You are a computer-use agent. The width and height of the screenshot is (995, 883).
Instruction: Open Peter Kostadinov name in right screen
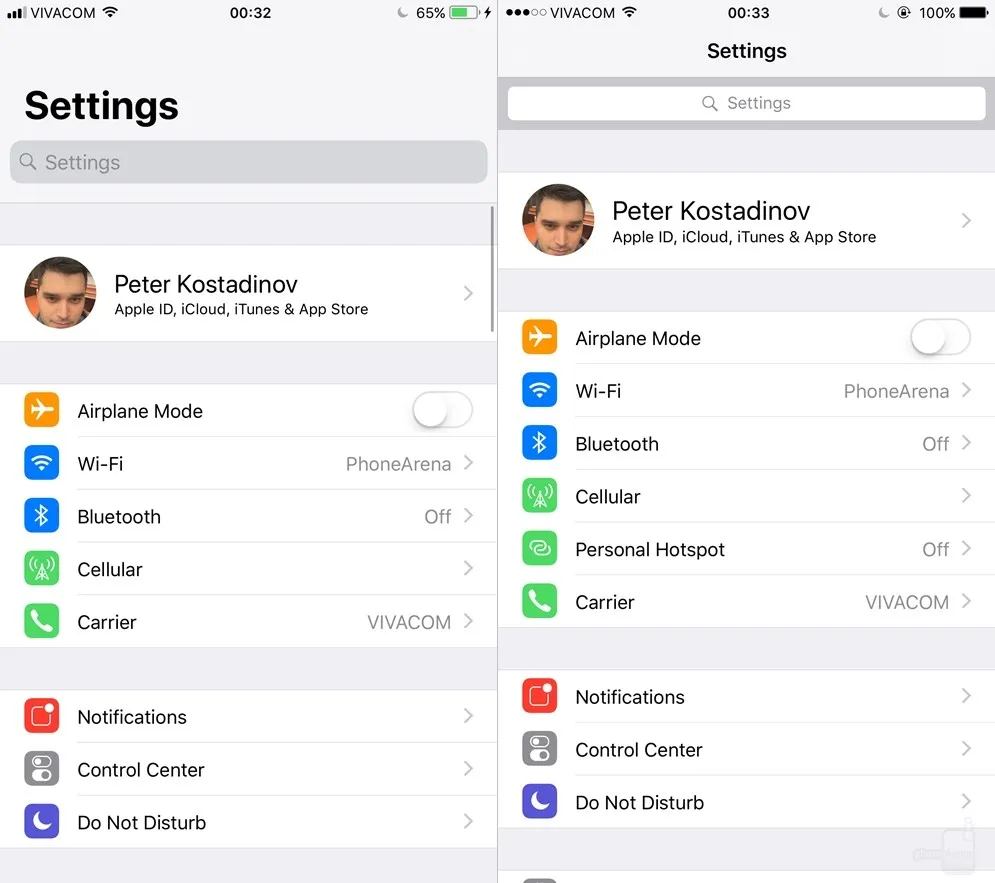click(711, 211)
